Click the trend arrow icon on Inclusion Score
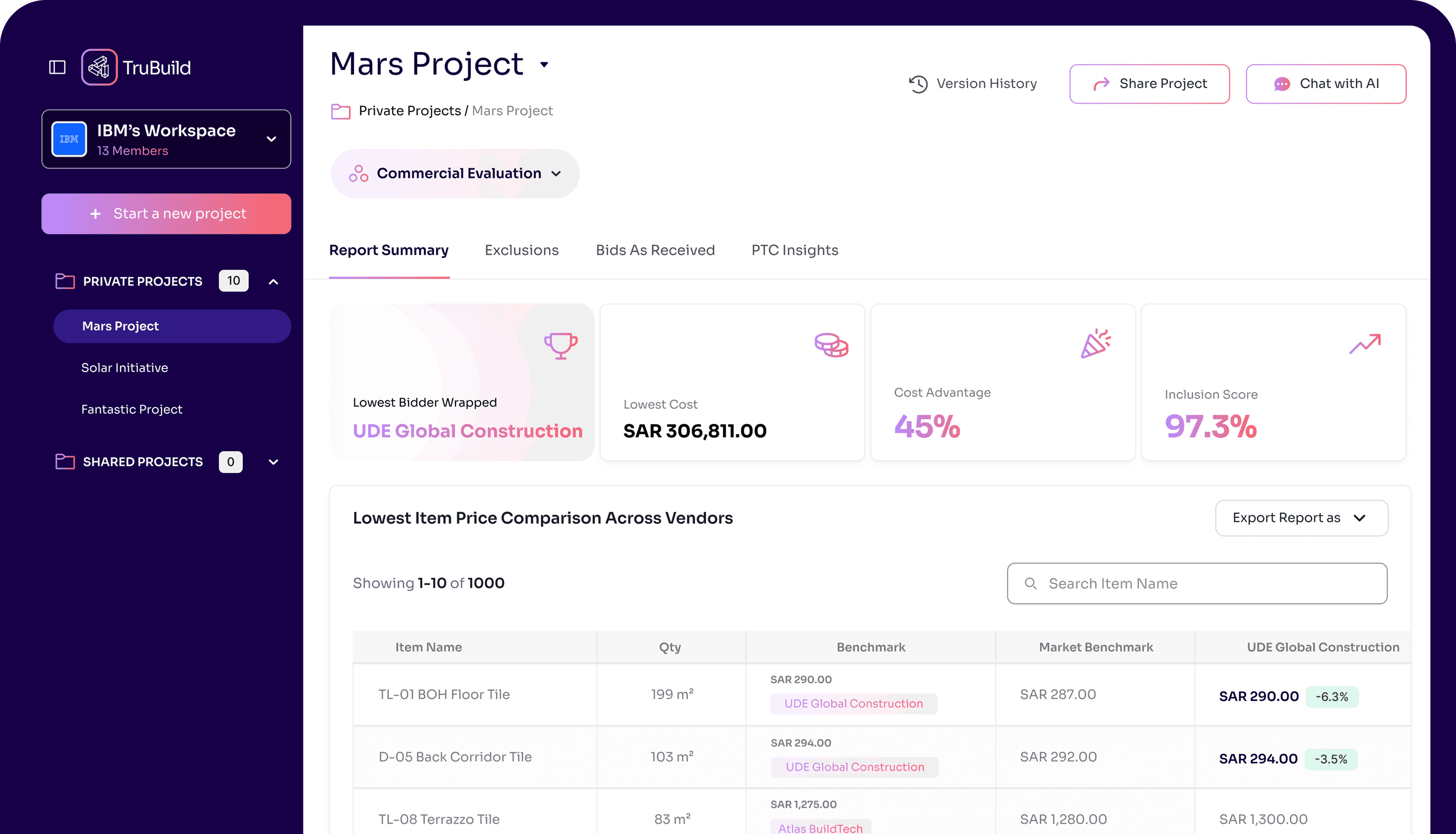 (1365, 344)
